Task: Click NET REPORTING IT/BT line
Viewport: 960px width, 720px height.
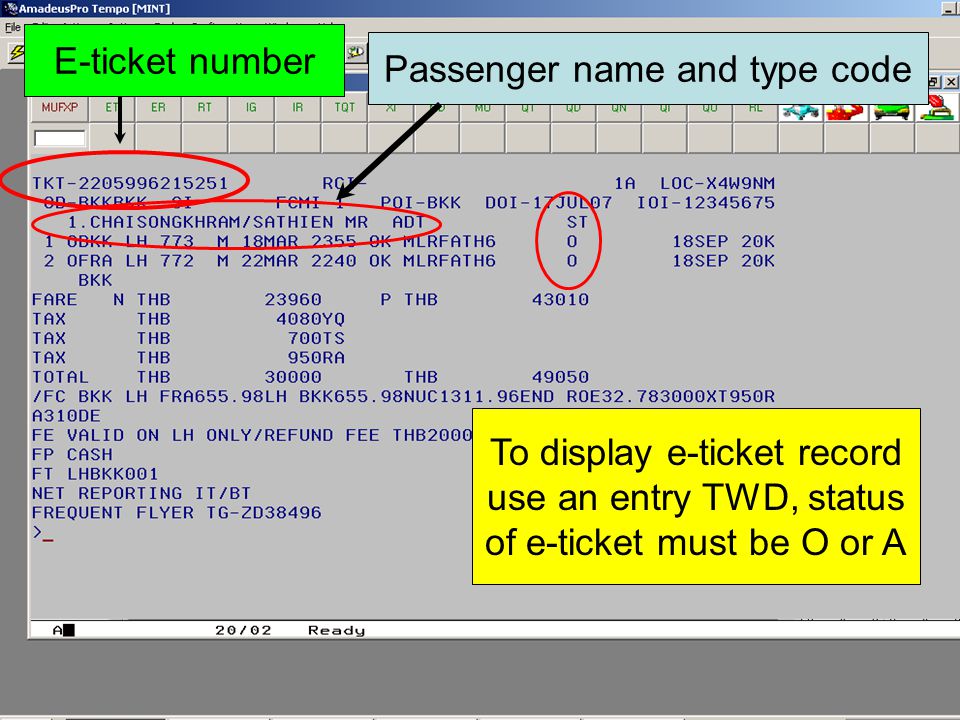Action: pos(141,493)
